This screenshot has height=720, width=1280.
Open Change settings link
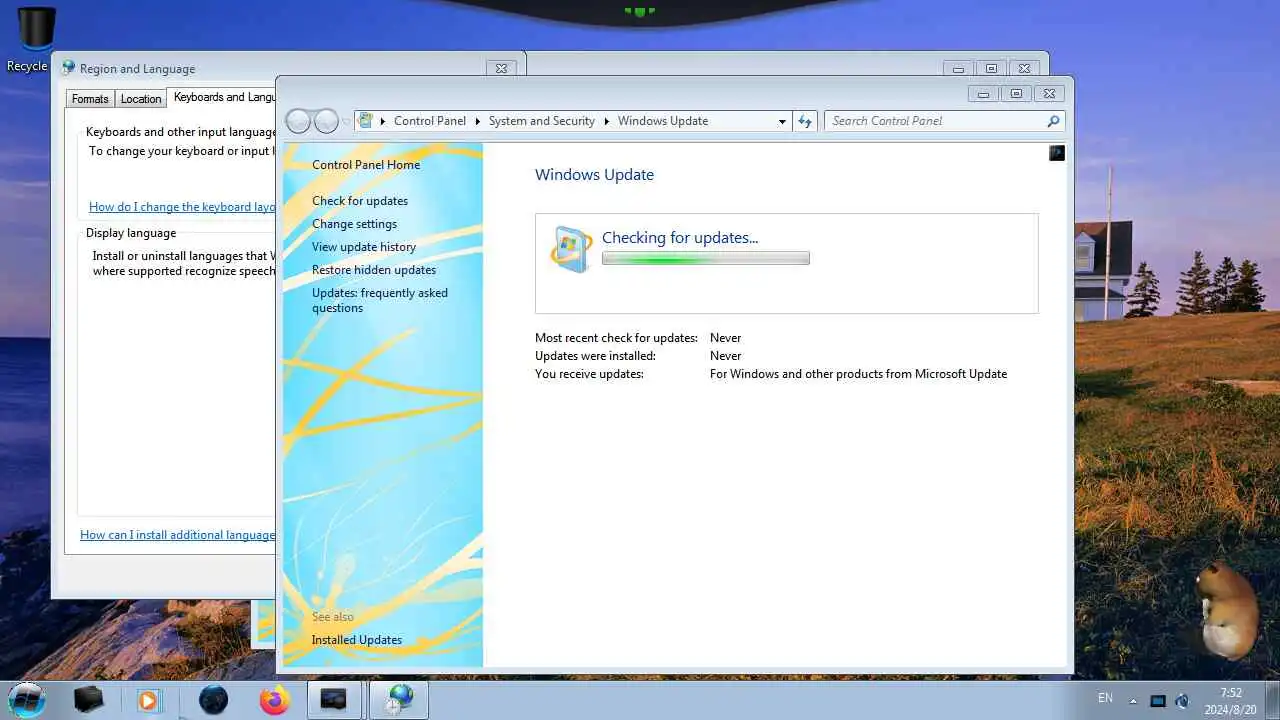(354, 224)
